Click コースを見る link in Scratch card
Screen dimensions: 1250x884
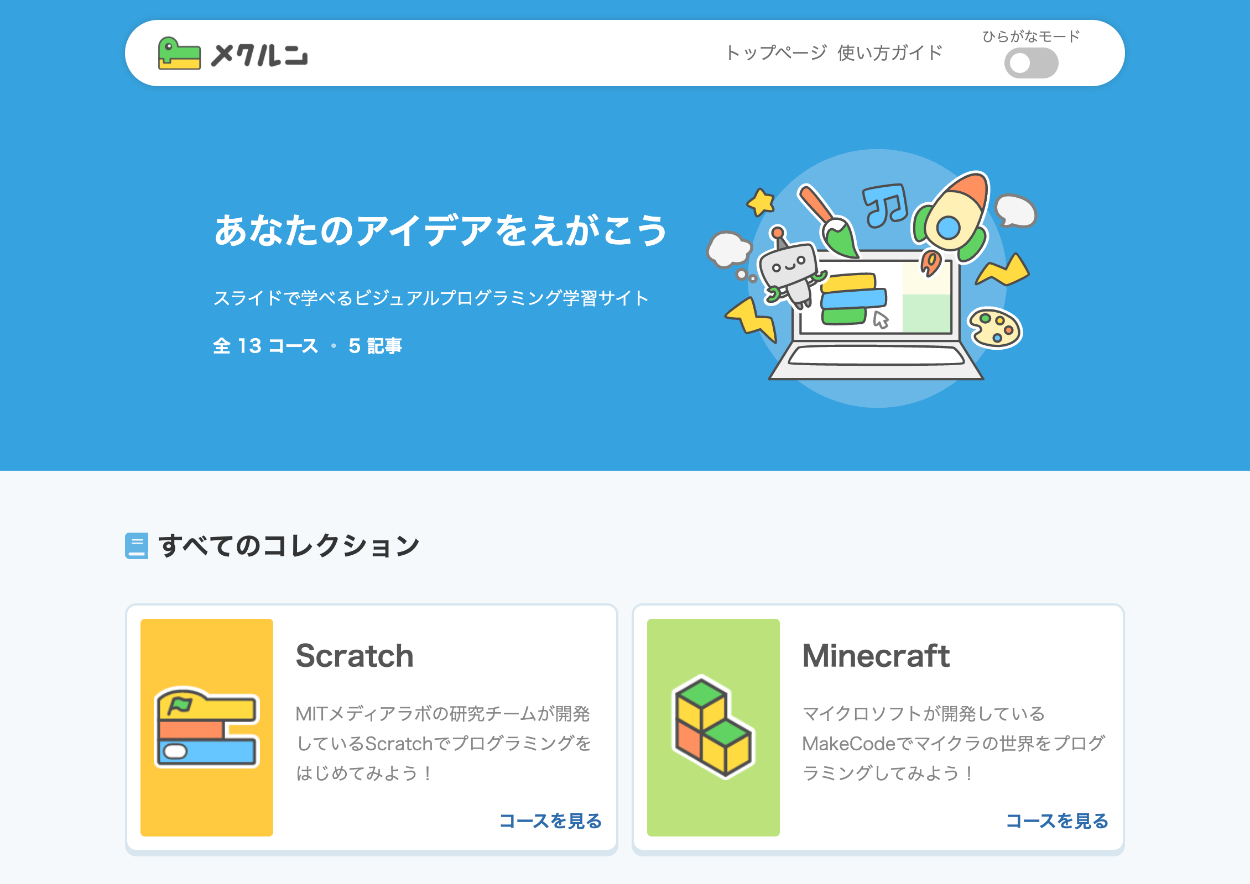[550, 821]
